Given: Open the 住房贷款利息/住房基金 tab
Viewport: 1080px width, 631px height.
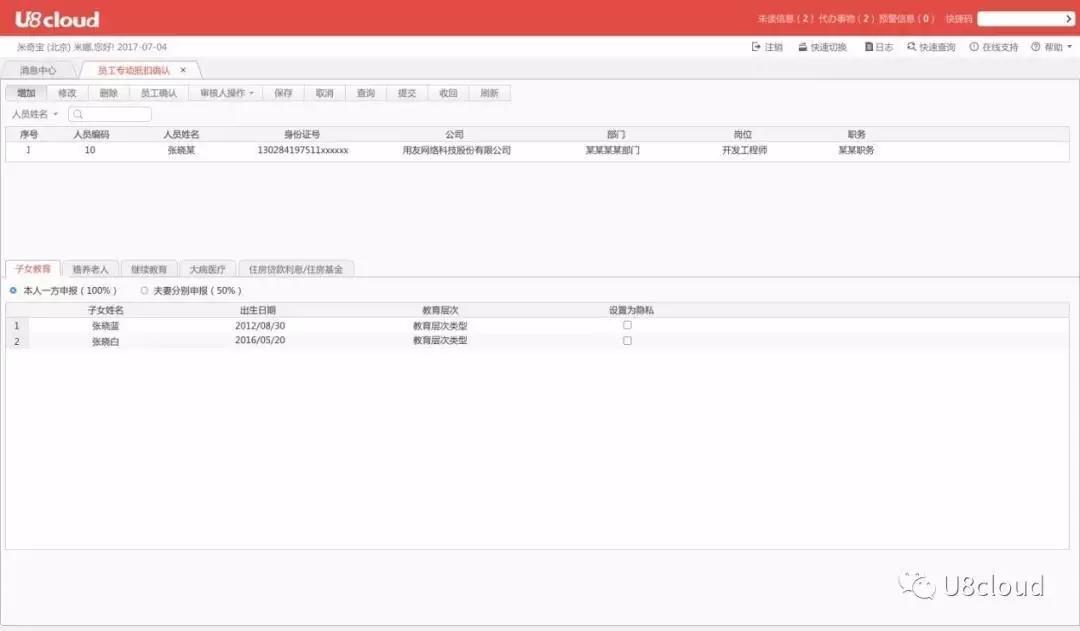Looking at the screenshot, I should tap(295, 269).
